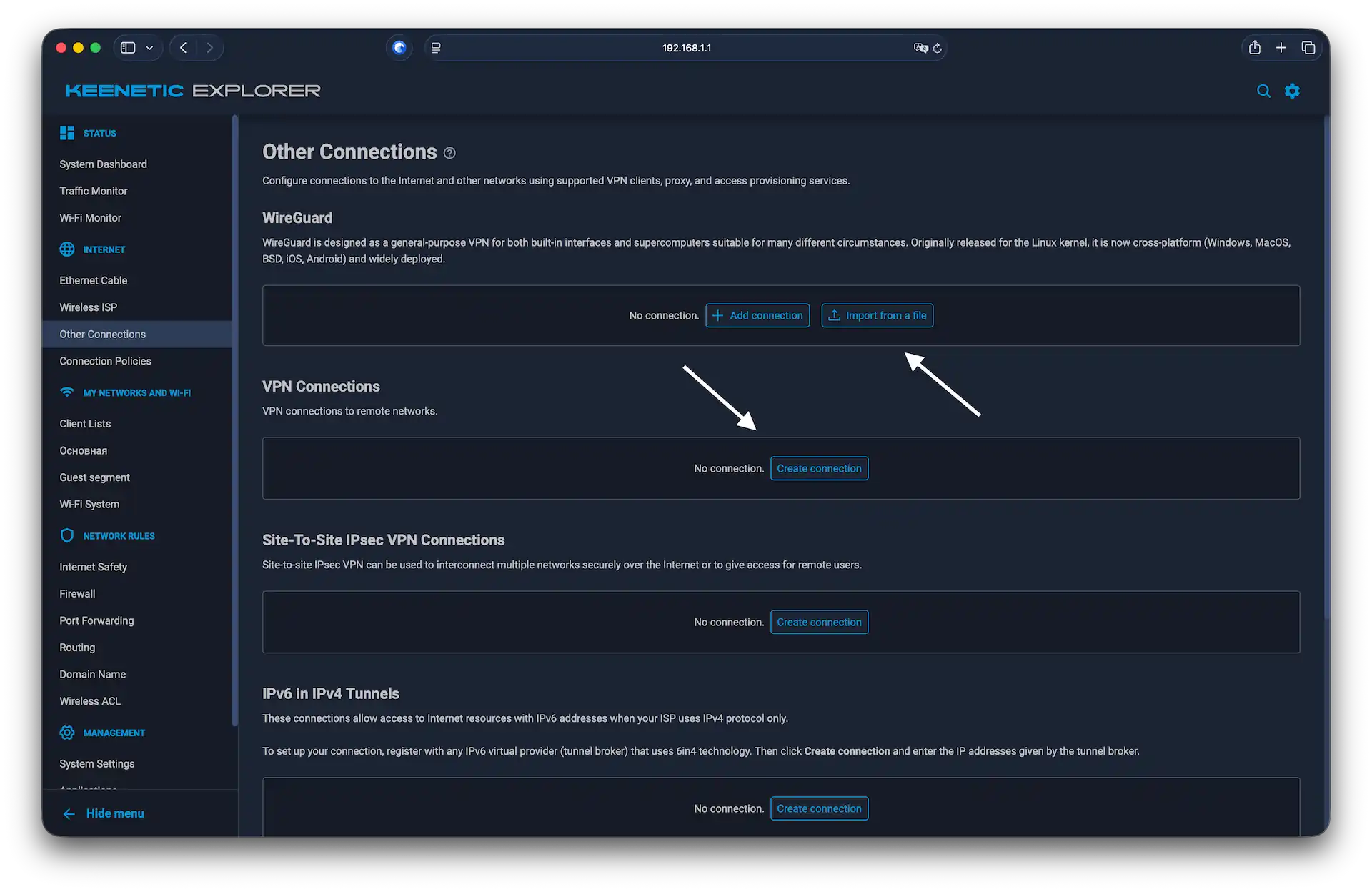The image size is (1372, 892).
Task: Open Internet Safety page
Action: point(94,567)
